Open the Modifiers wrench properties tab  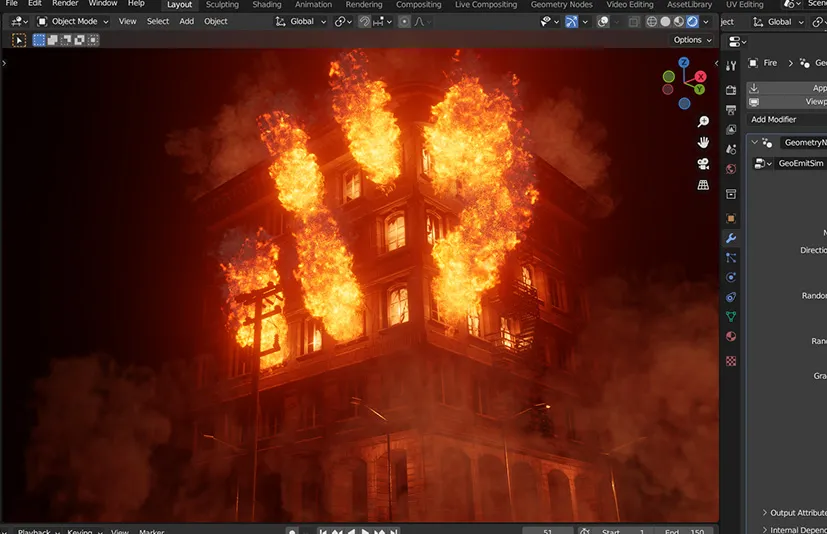coord(731,238)
